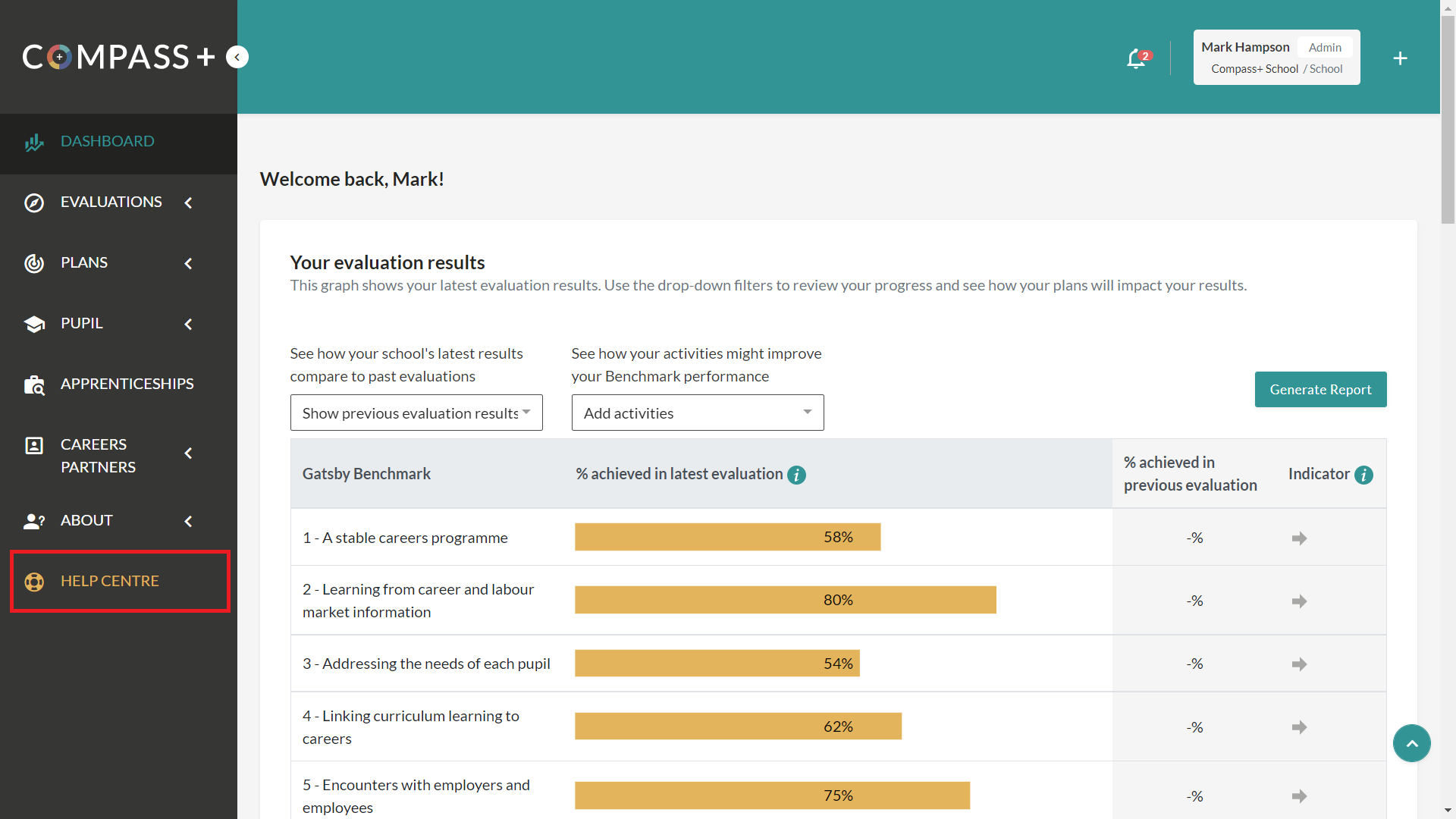Open the Add activities dropdown

click(697, 413)
